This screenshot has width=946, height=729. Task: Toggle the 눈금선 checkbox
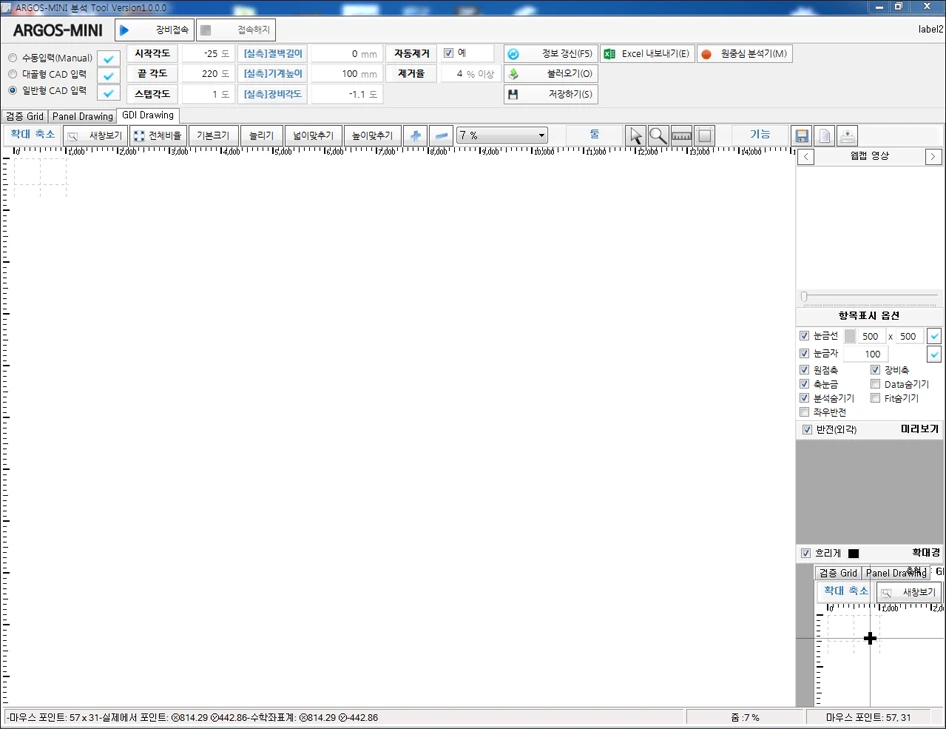pos(804,336)
